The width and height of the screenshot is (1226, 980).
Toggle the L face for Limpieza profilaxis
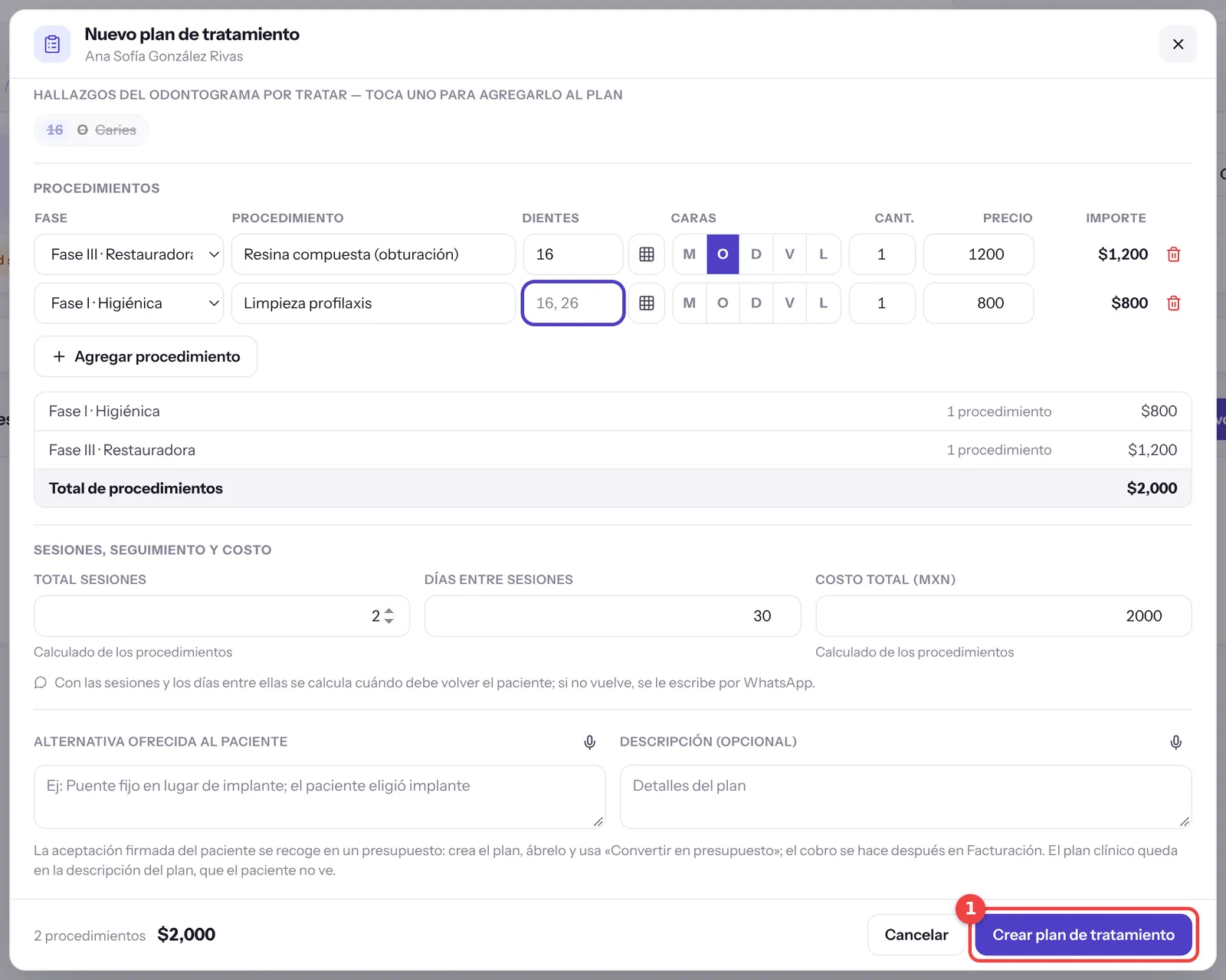coord(823,303)
